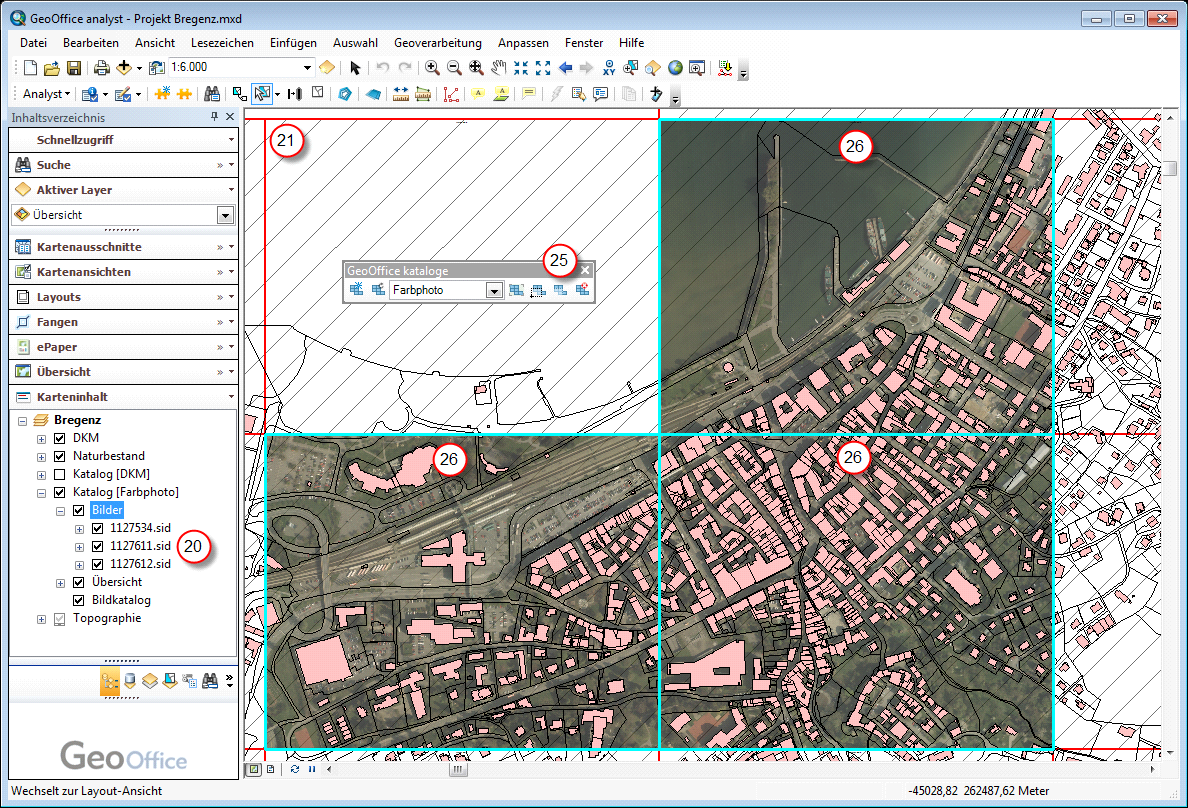
Task: Click the Save project icon
Action: click(74, 68)
